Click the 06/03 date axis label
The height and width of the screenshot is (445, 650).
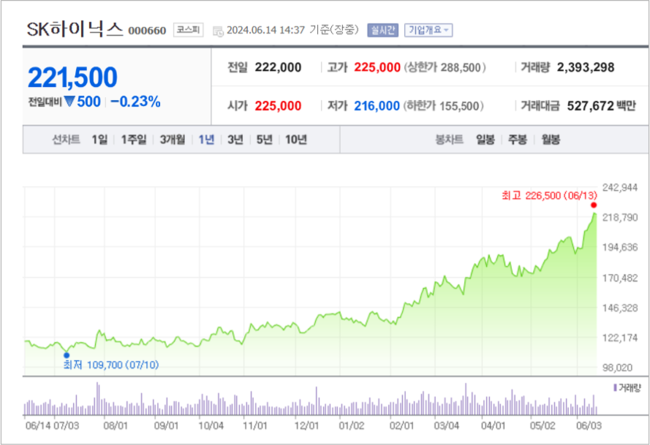tap(589, 426)
